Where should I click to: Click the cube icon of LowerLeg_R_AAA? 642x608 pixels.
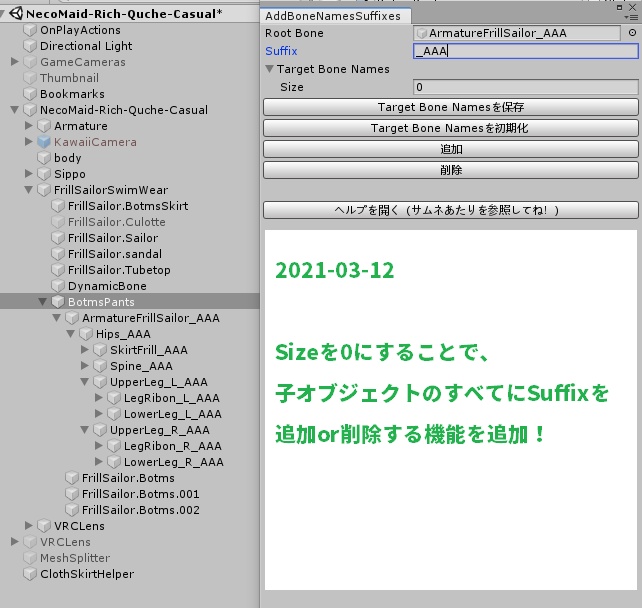pyautogui.click(x=114, y=462)
